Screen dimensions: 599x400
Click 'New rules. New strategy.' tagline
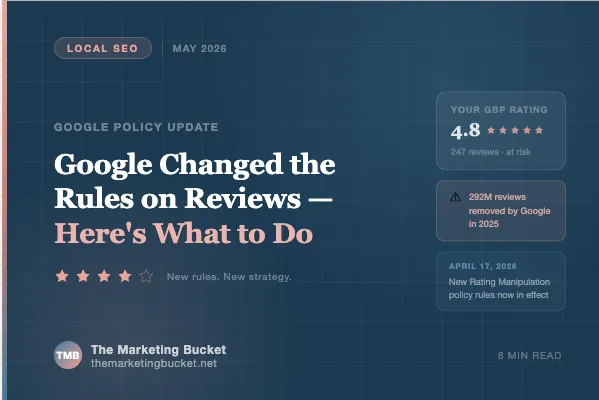pos(229,277)
